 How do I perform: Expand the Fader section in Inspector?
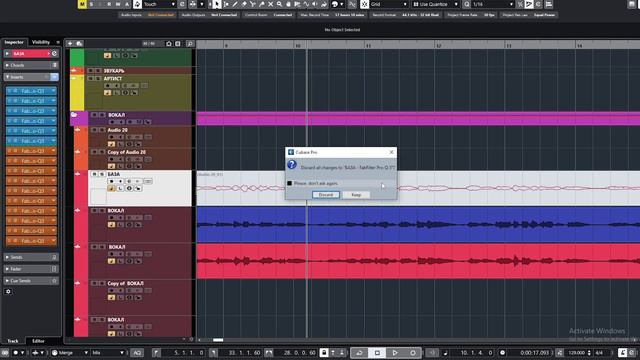point(7,269)
